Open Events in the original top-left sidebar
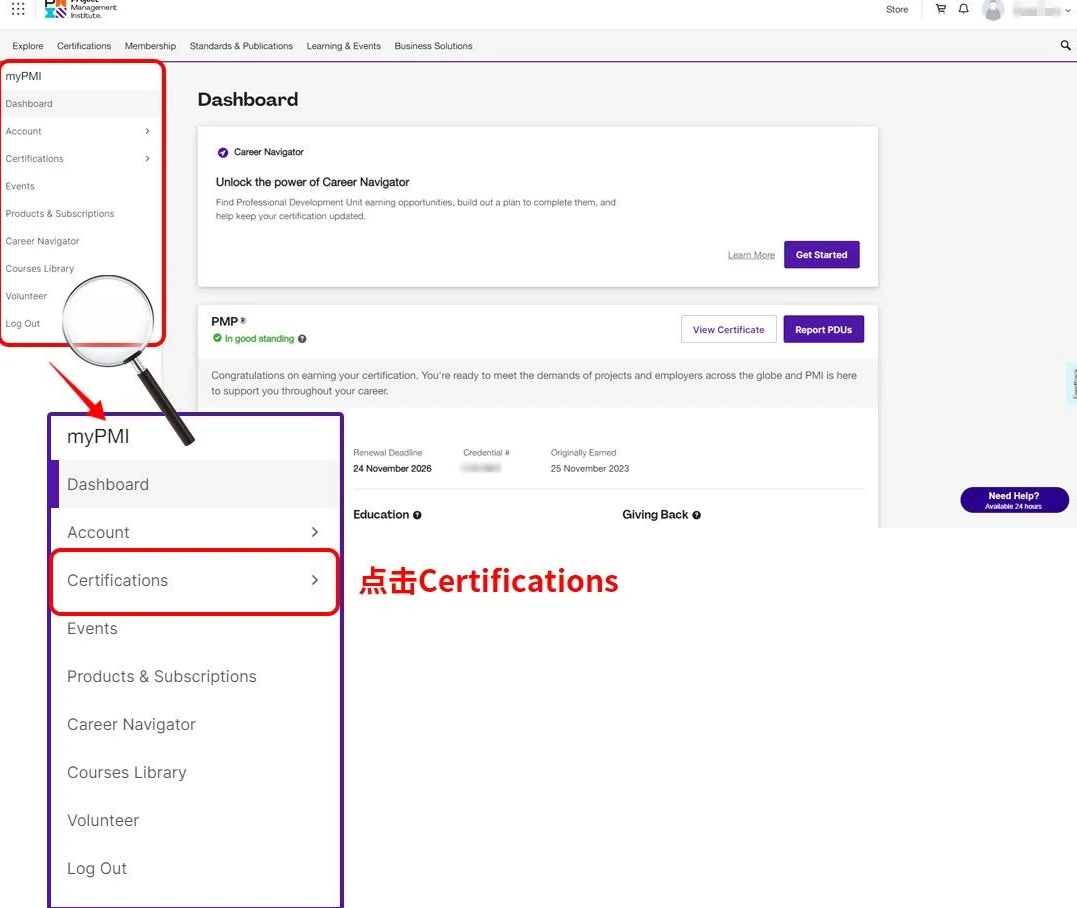This screenshot has width=1077, height=908. coord(20,186)
